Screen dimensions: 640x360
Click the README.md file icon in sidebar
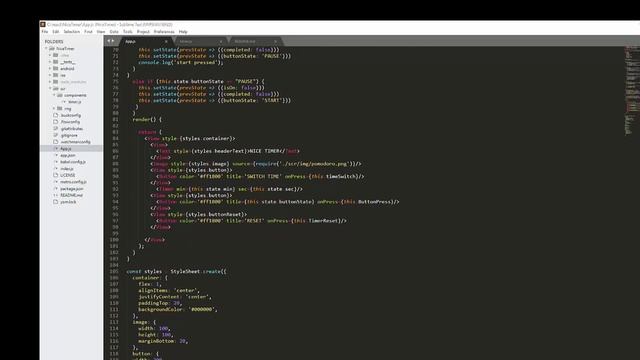click(56, 195)
